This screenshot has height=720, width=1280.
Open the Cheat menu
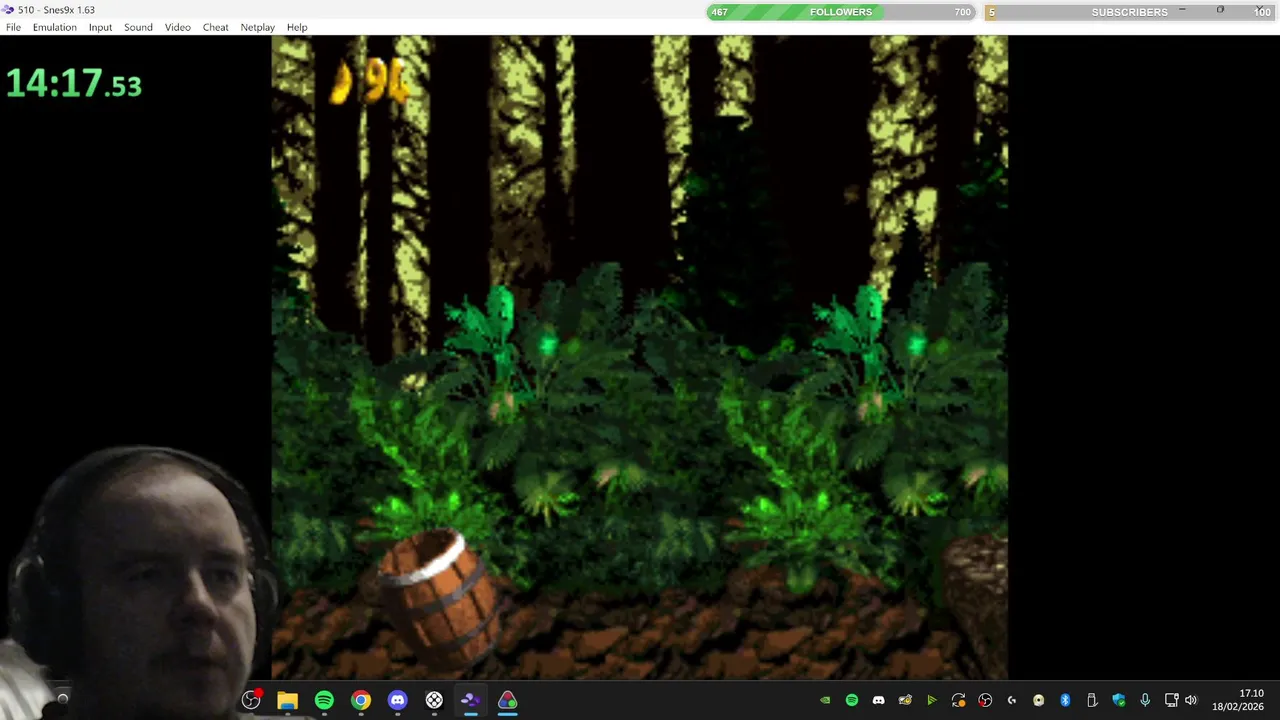(215, 27)
